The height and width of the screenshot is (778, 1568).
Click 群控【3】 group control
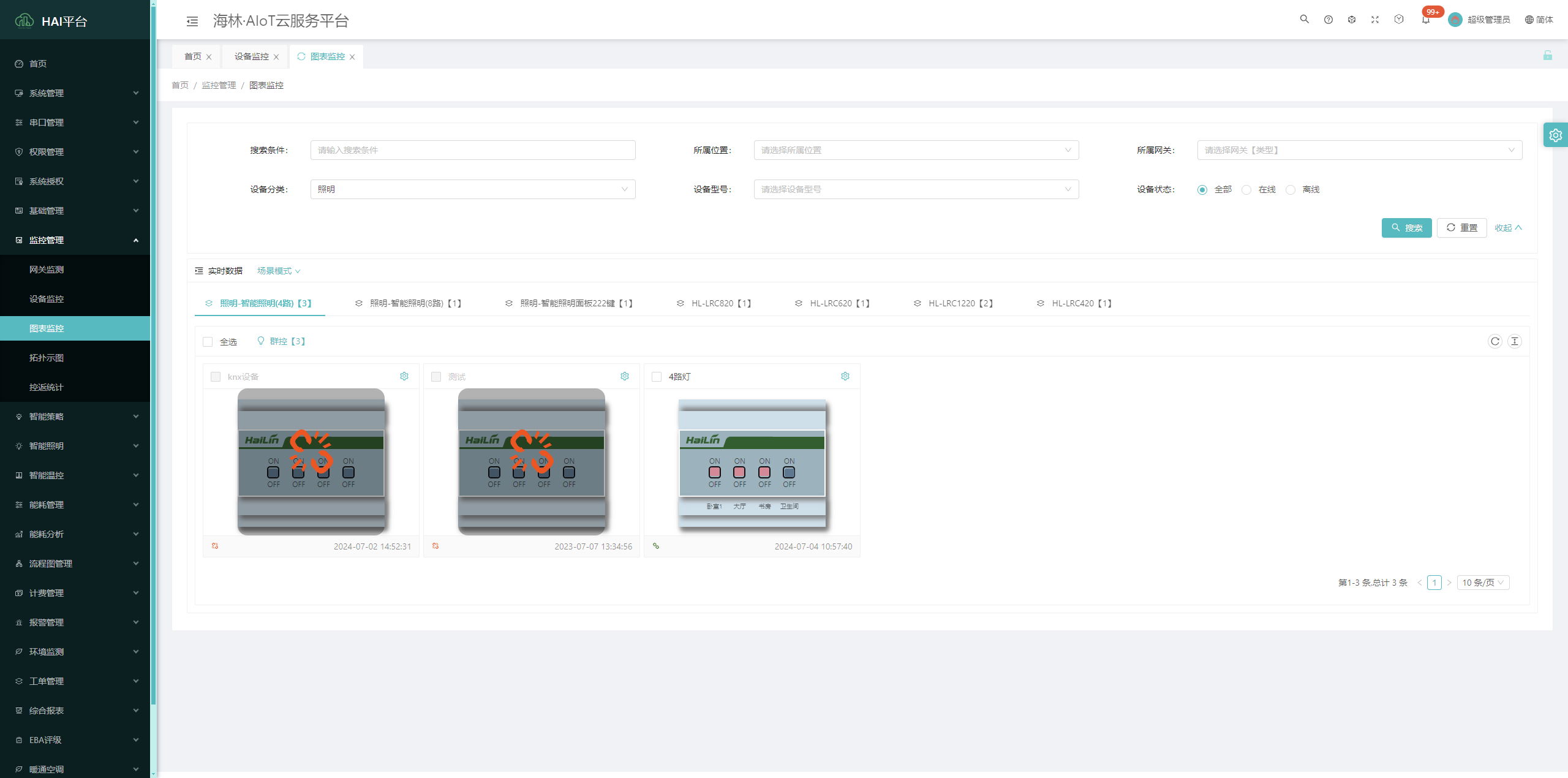coord(281,341)
